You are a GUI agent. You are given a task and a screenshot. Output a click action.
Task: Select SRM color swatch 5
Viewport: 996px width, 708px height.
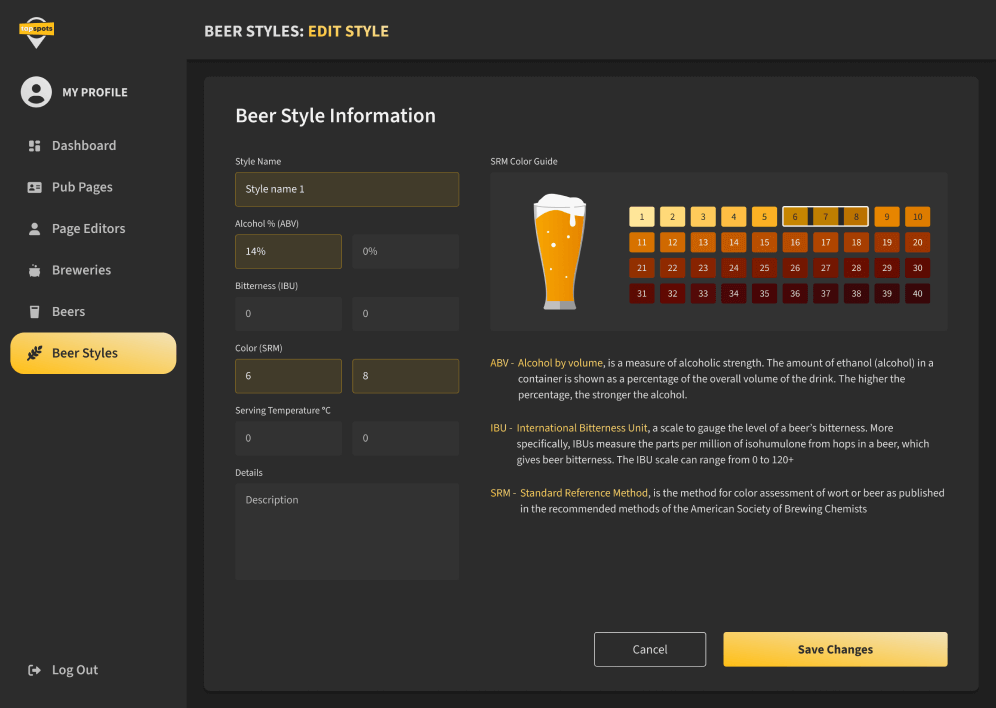coord(764,217)
